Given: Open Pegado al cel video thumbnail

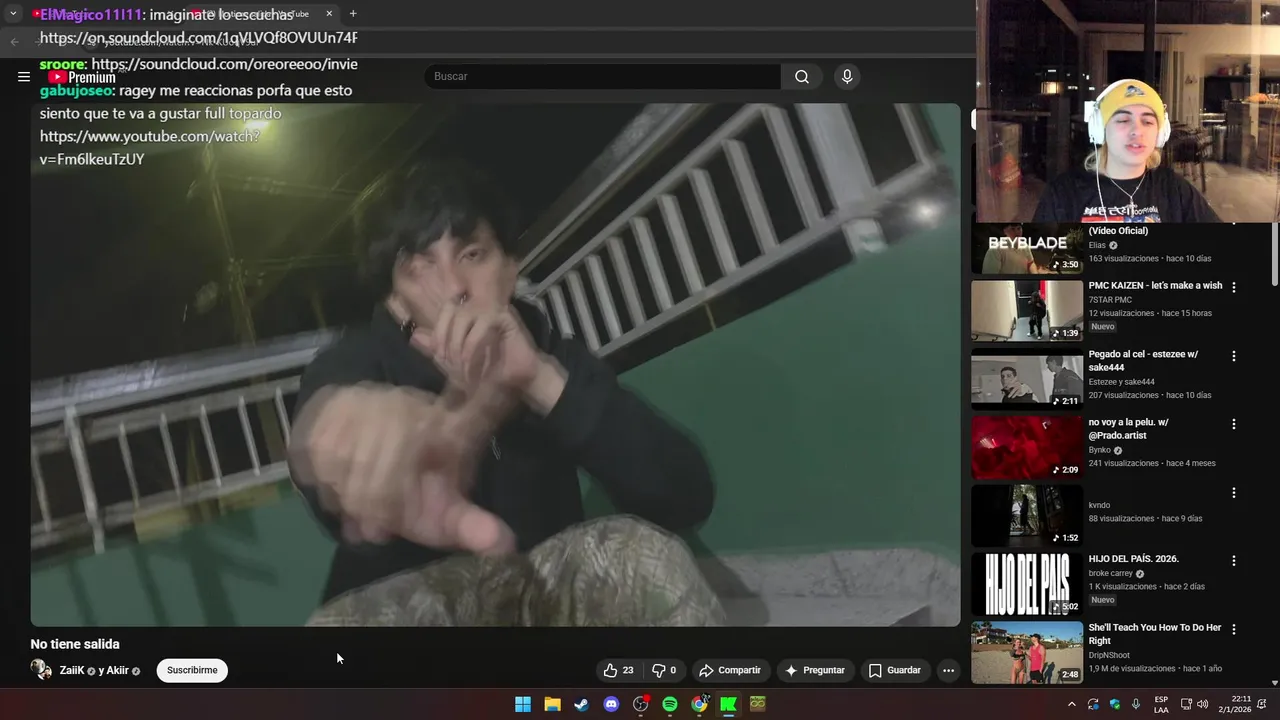Looking at the screenshot, I should point(1027,378).
